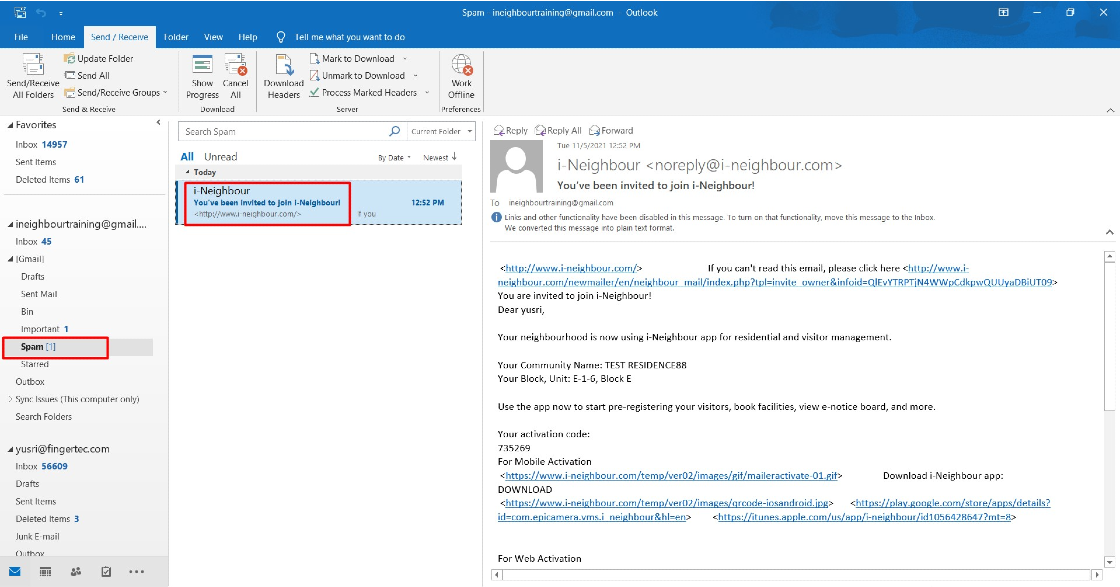Select the Spam folder
1120x587 pixels.
(78, 347)
